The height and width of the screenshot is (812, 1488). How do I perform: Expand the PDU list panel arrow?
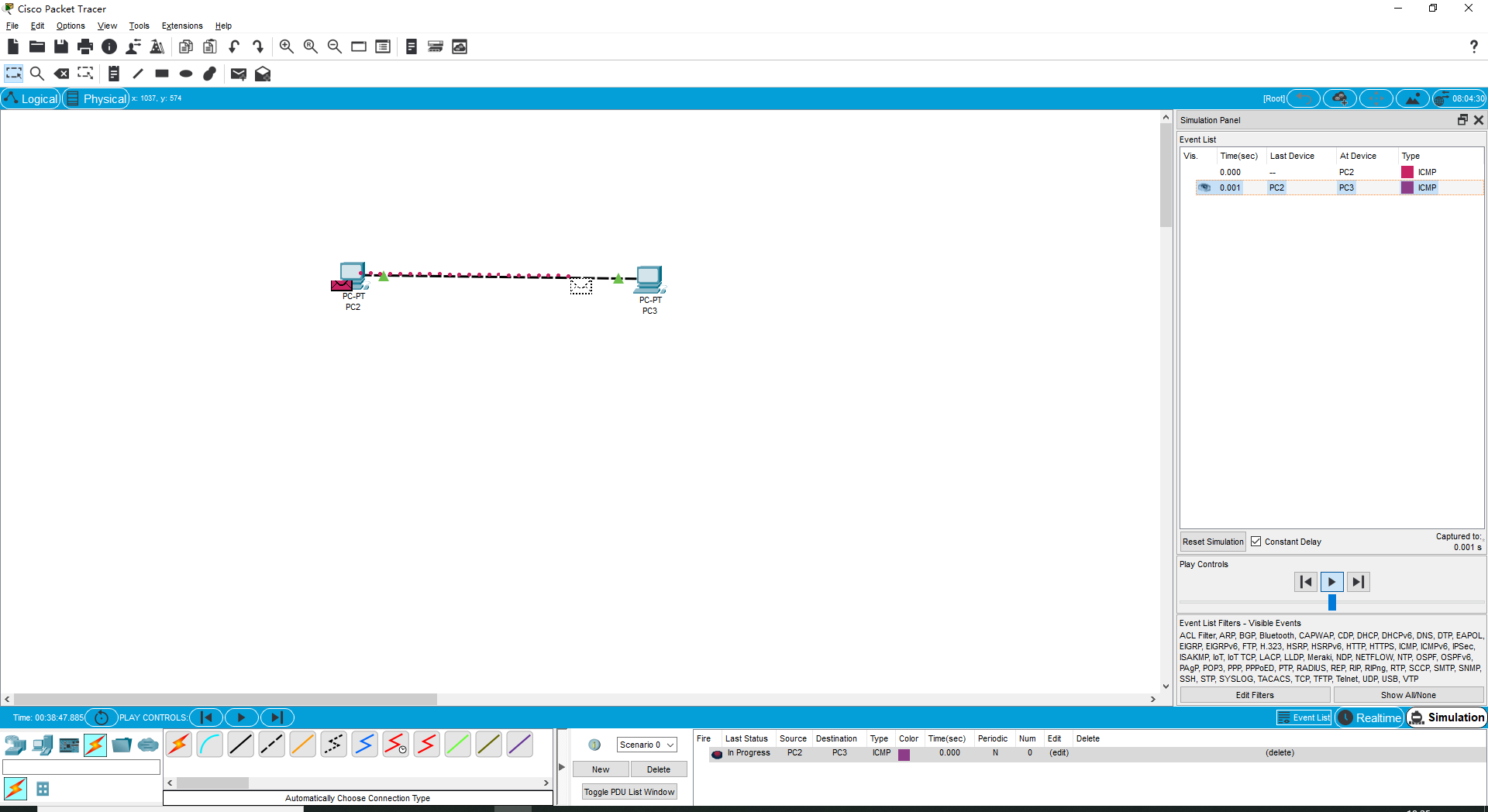562,767
